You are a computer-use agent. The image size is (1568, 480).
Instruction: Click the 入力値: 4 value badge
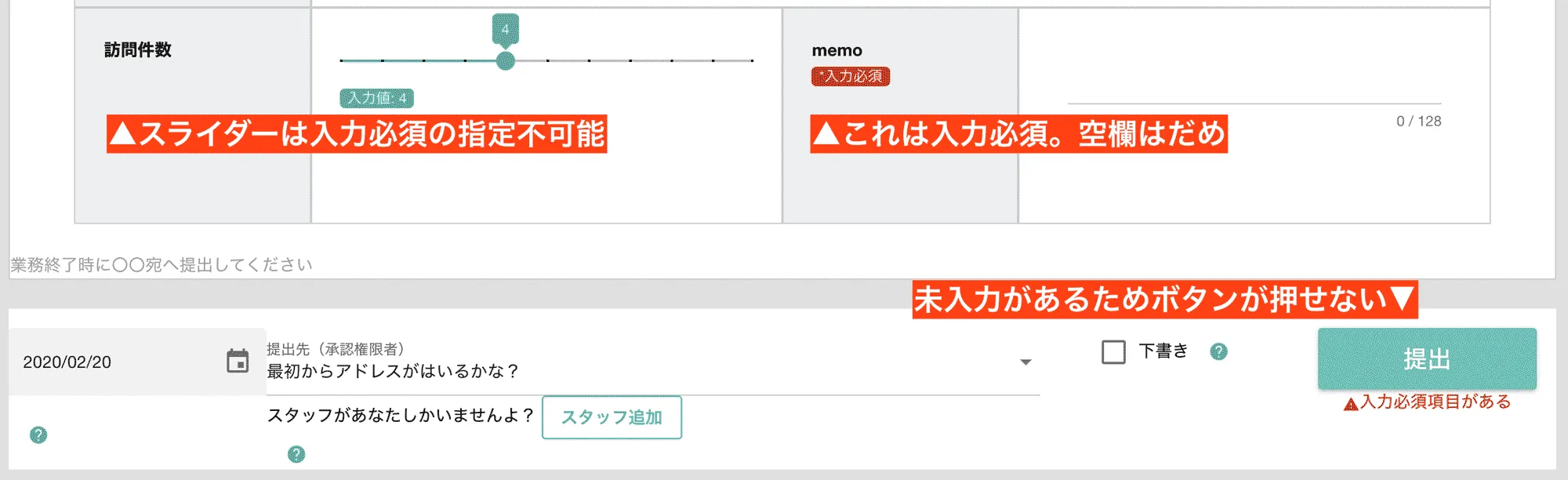pyautogui.click(x=376, y=100)
